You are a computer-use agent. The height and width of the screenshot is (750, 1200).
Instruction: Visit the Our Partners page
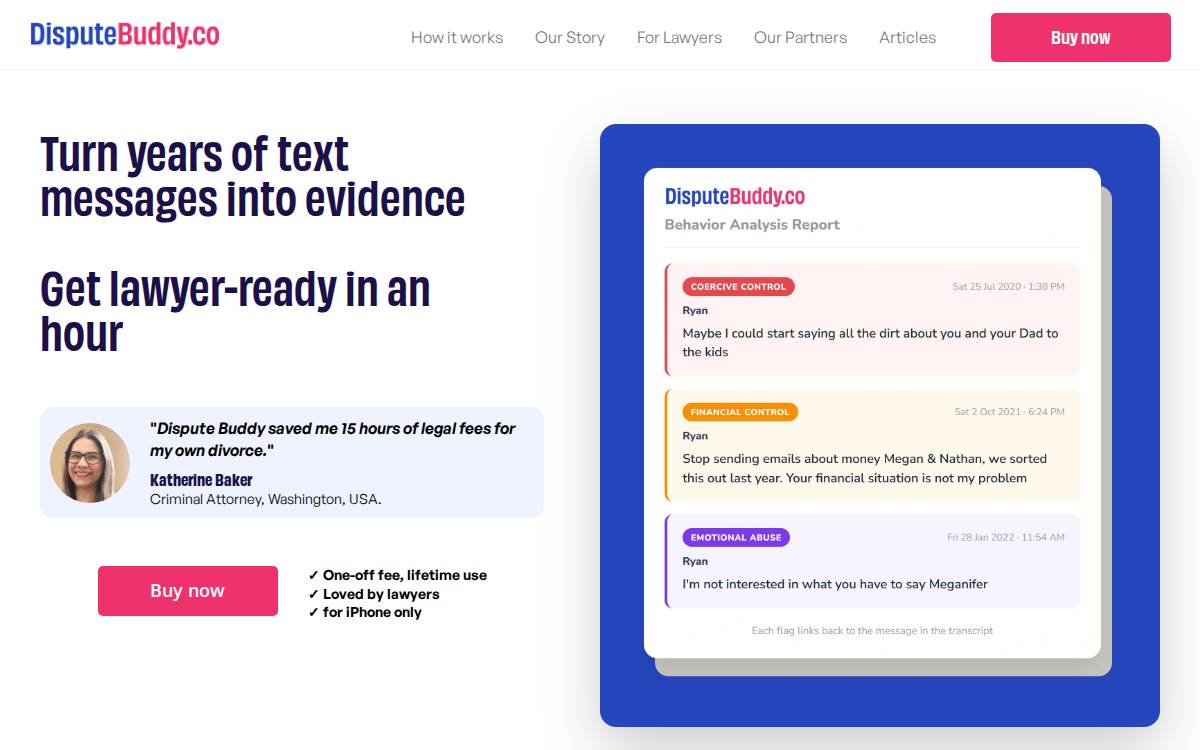[800, 38]
